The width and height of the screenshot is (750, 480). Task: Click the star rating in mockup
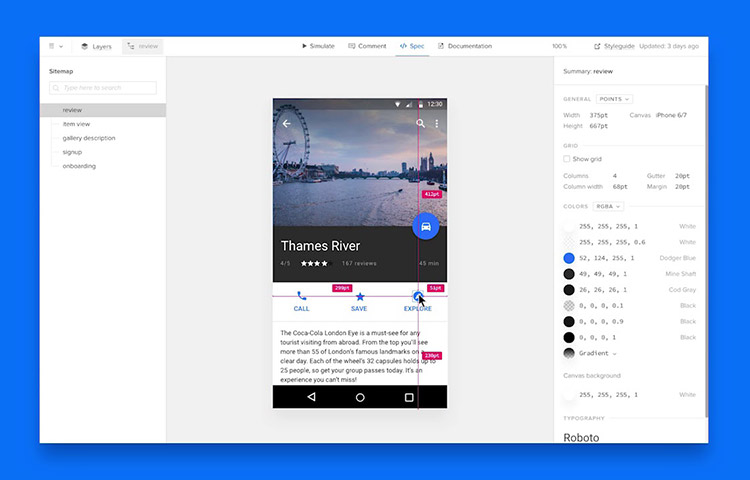point(315,263)
